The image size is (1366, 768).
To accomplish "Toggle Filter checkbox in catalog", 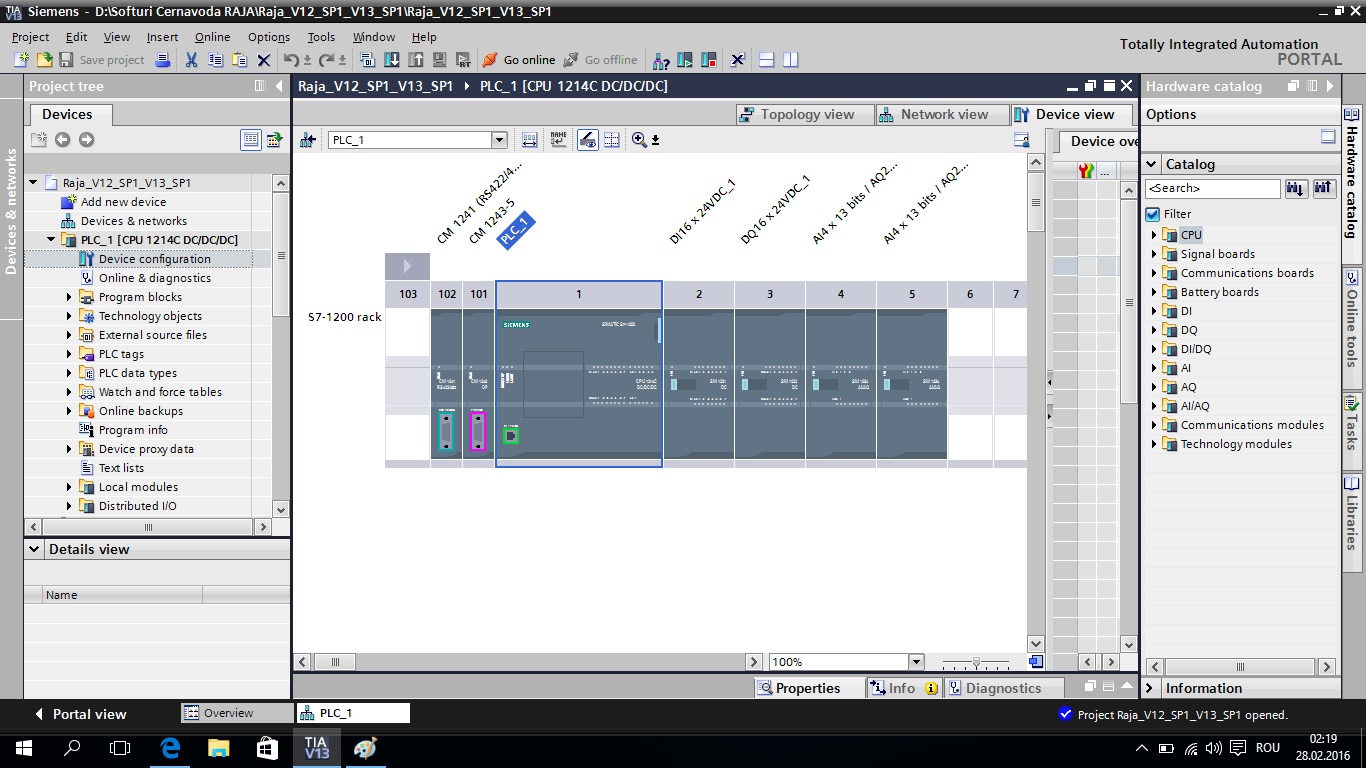I will 1152,214.
